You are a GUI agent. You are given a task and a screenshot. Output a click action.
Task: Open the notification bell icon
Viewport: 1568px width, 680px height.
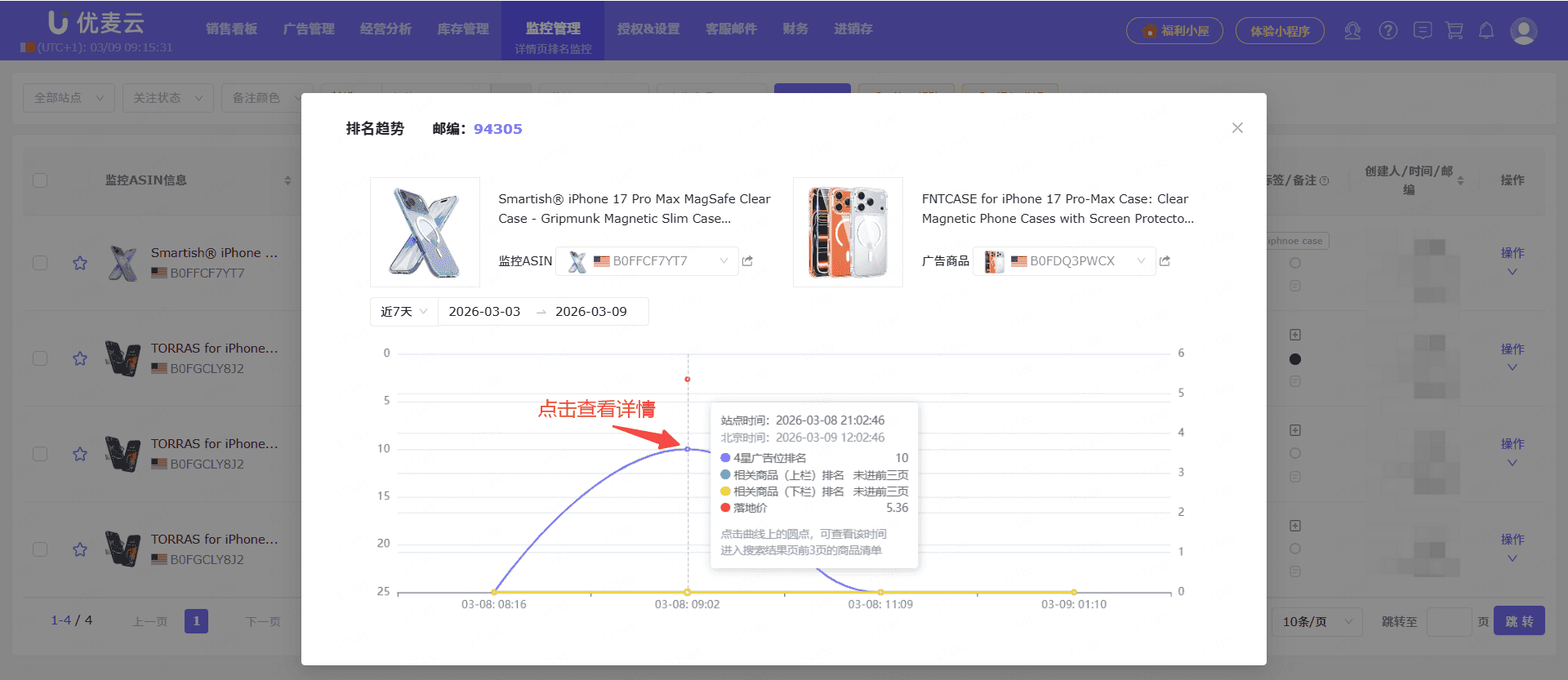pos(1486,31)
